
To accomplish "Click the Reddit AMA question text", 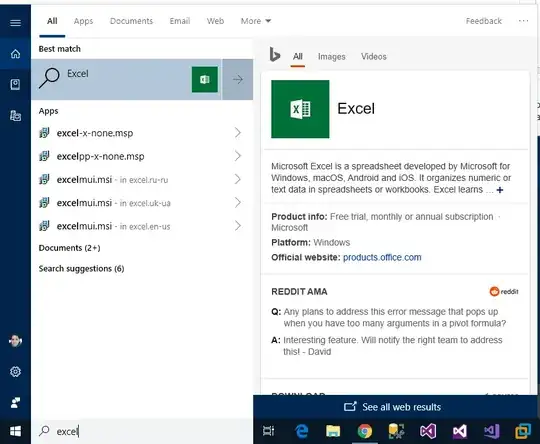I will tap(395, 317).
